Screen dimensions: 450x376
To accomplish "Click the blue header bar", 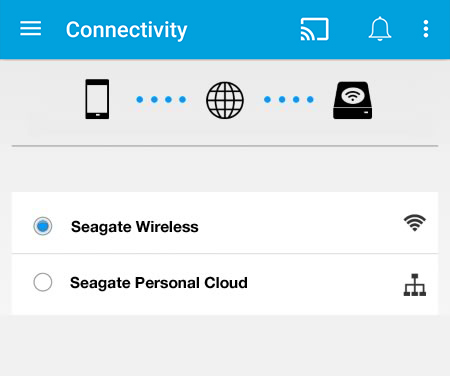I will (225, 29).
